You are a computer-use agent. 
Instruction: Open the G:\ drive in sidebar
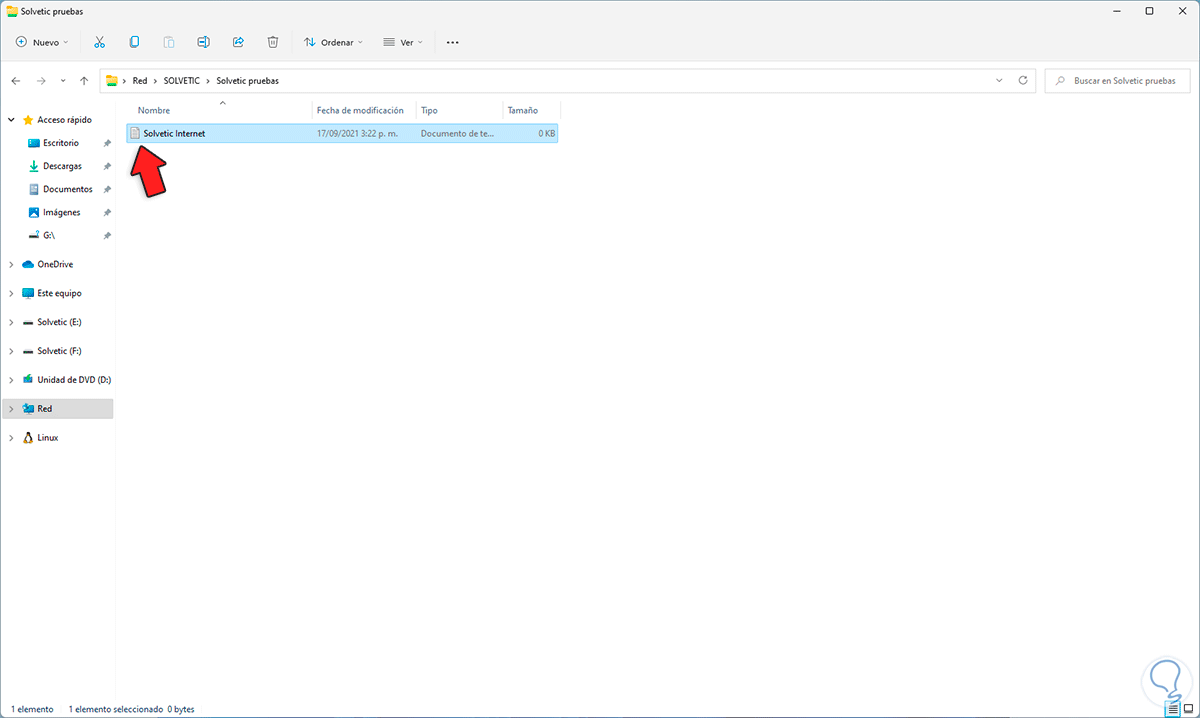click(x=49, y=235)
